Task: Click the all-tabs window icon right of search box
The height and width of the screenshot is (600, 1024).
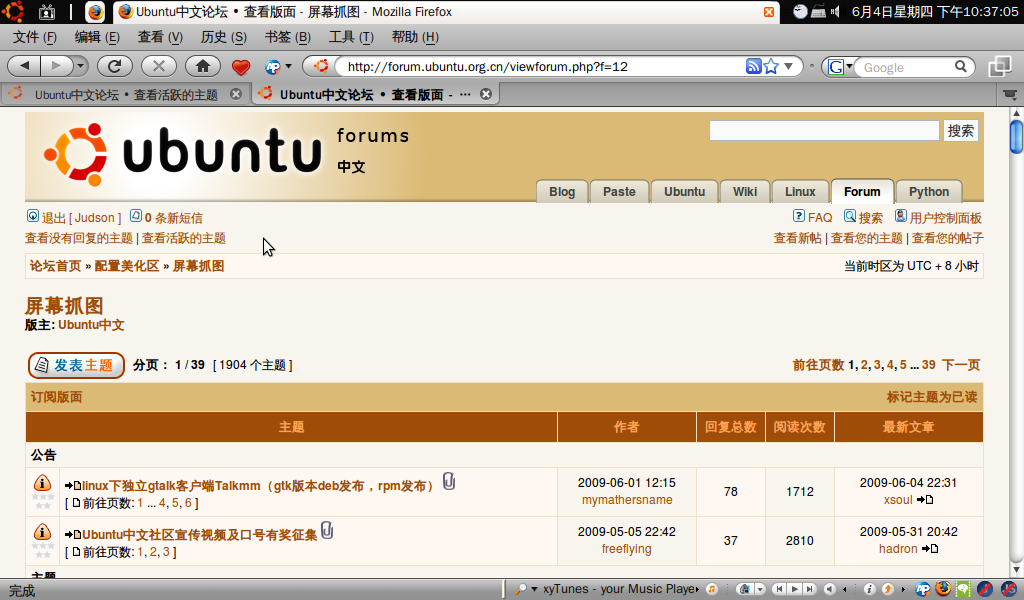Action: pyautogui.click(x=1000, y=67)
